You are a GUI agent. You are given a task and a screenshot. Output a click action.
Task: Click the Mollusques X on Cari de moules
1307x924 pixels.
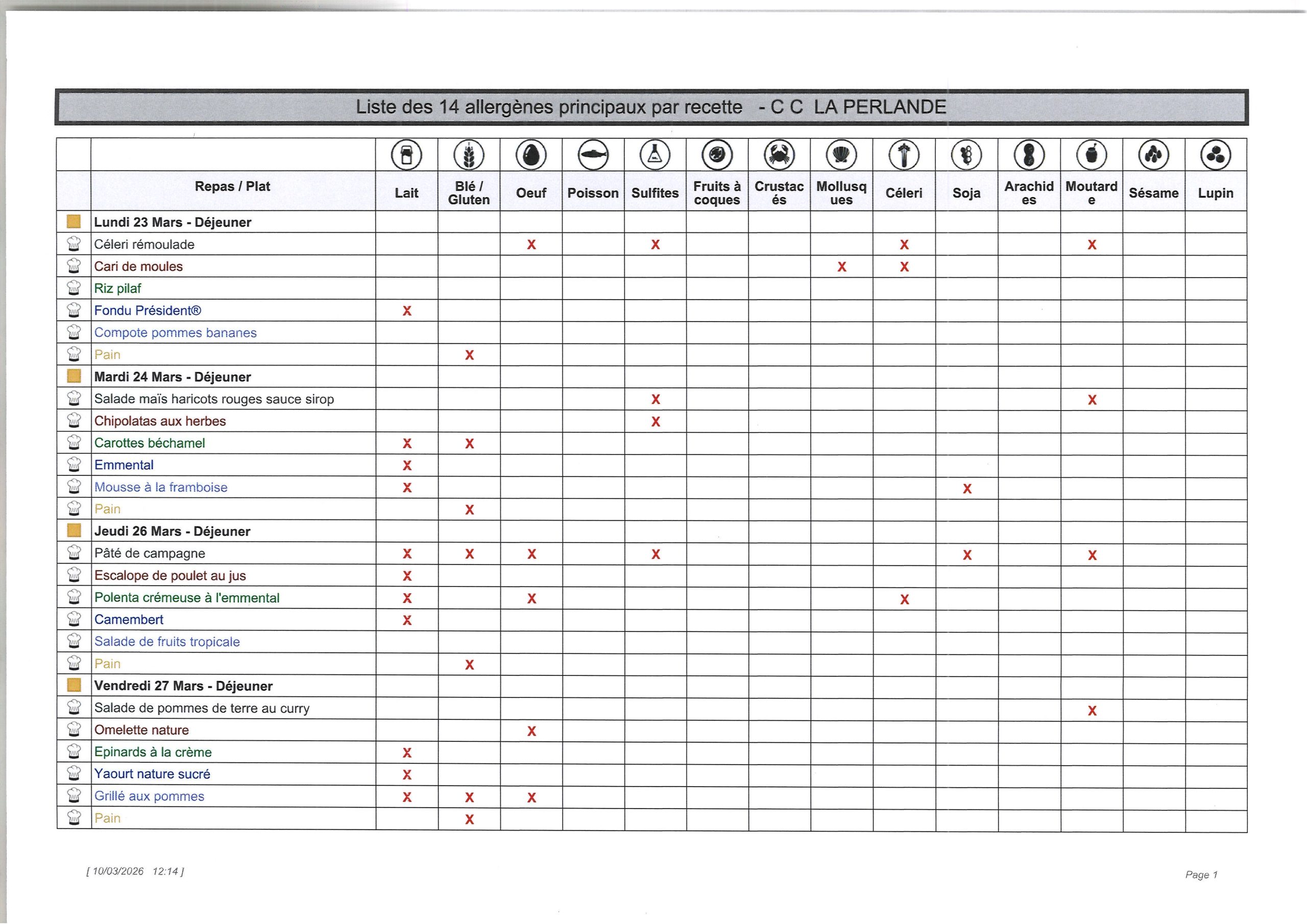[841, 266]
